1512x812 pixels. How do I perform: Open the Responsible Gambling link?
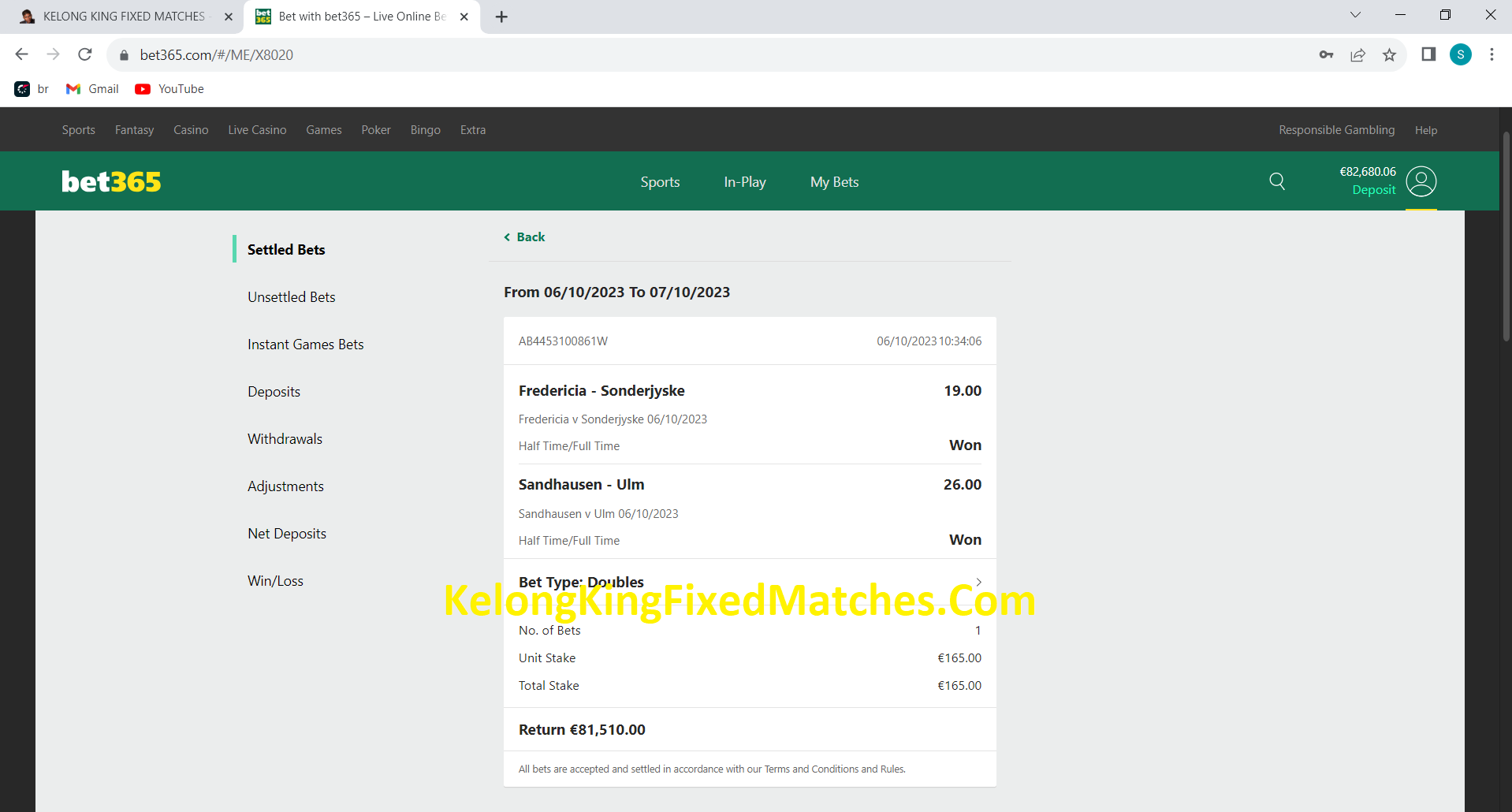[x=1336, y=130]
